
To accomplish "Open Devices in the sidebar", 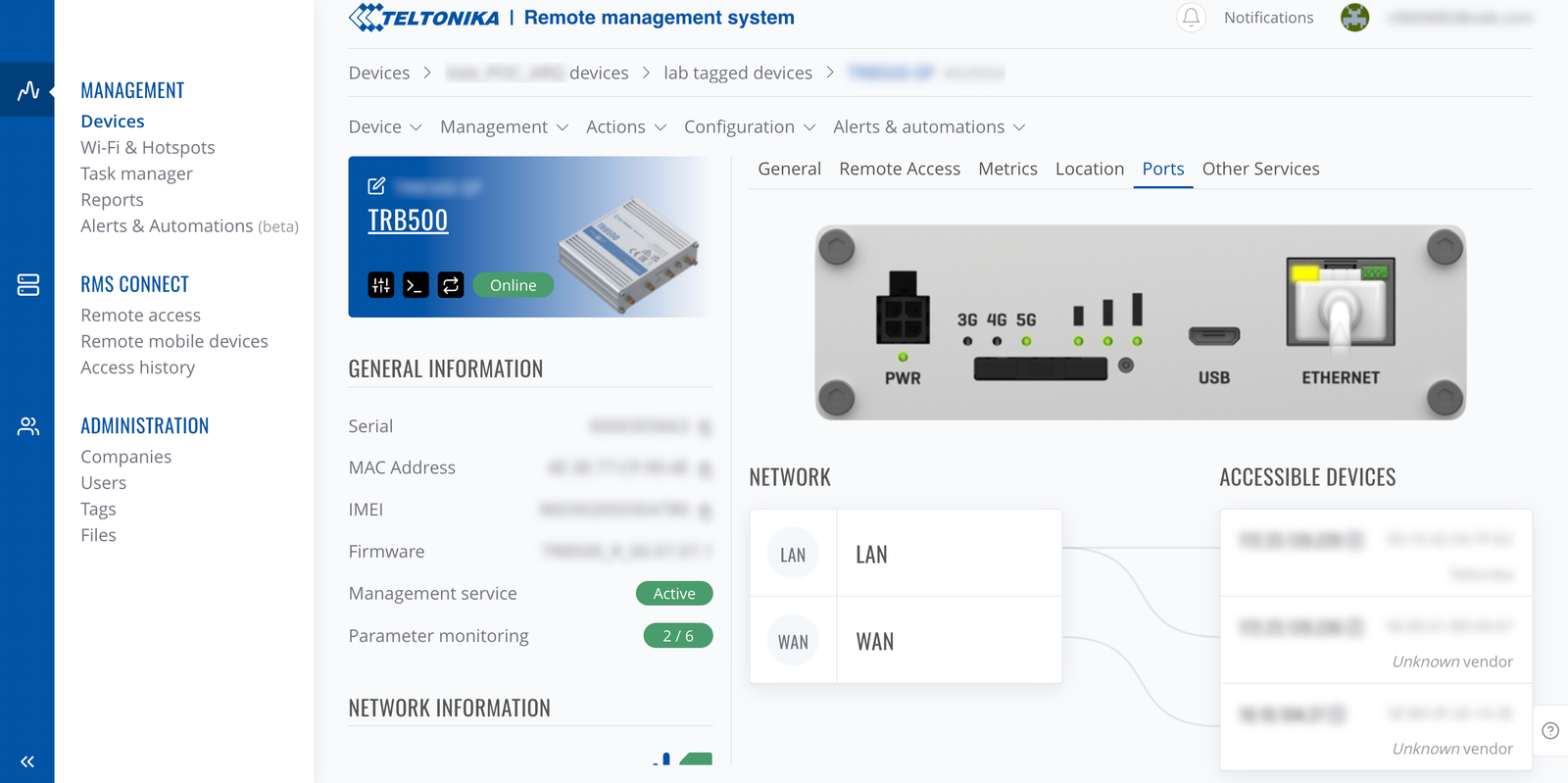I will click(x=113, y=122).
